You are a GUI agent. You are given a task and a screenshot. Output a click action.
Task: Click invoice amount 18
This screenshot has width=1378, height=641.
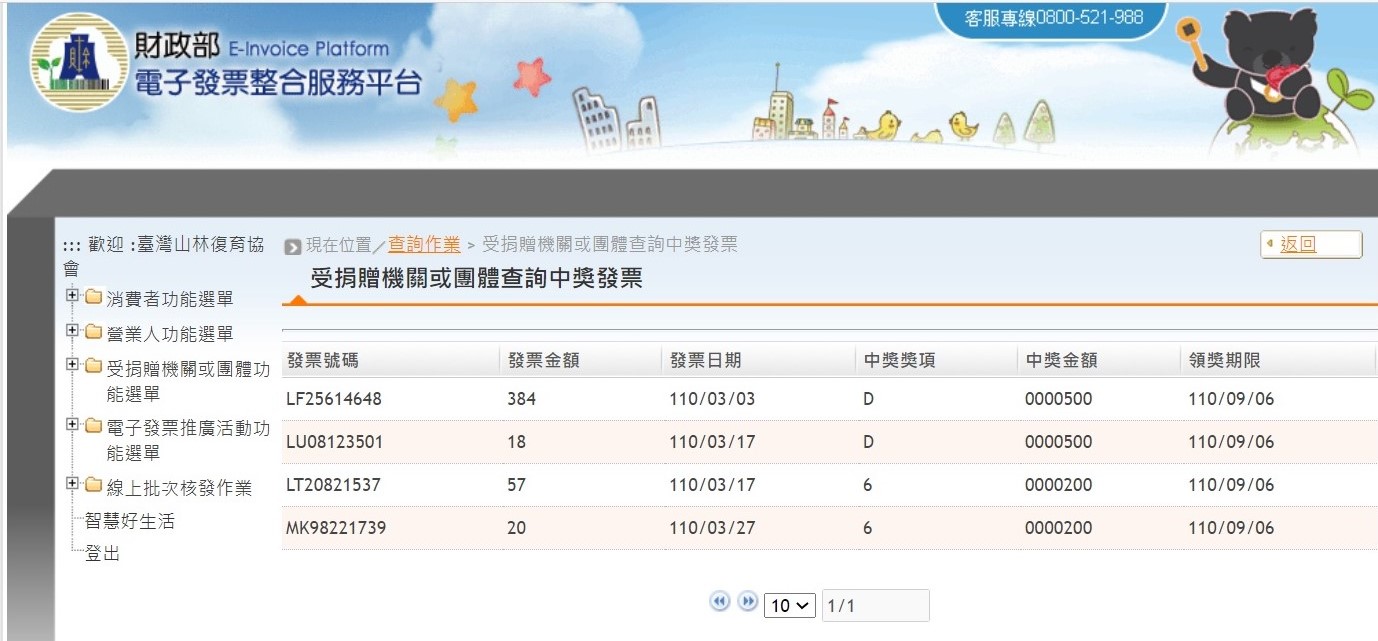(x=516, y=442)
